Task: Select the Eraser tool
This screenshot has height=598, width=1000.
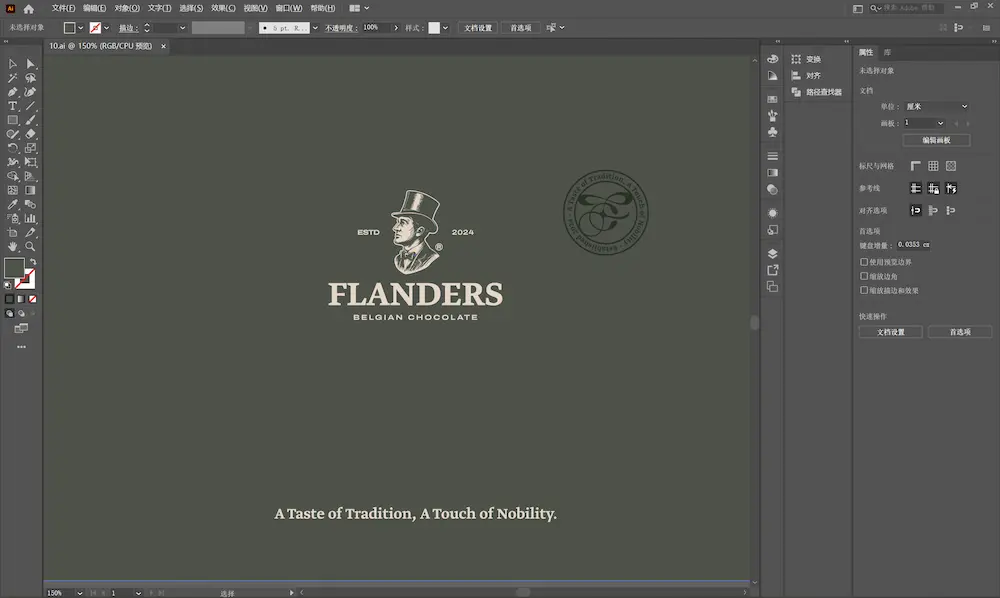Action: coord(30,134)
